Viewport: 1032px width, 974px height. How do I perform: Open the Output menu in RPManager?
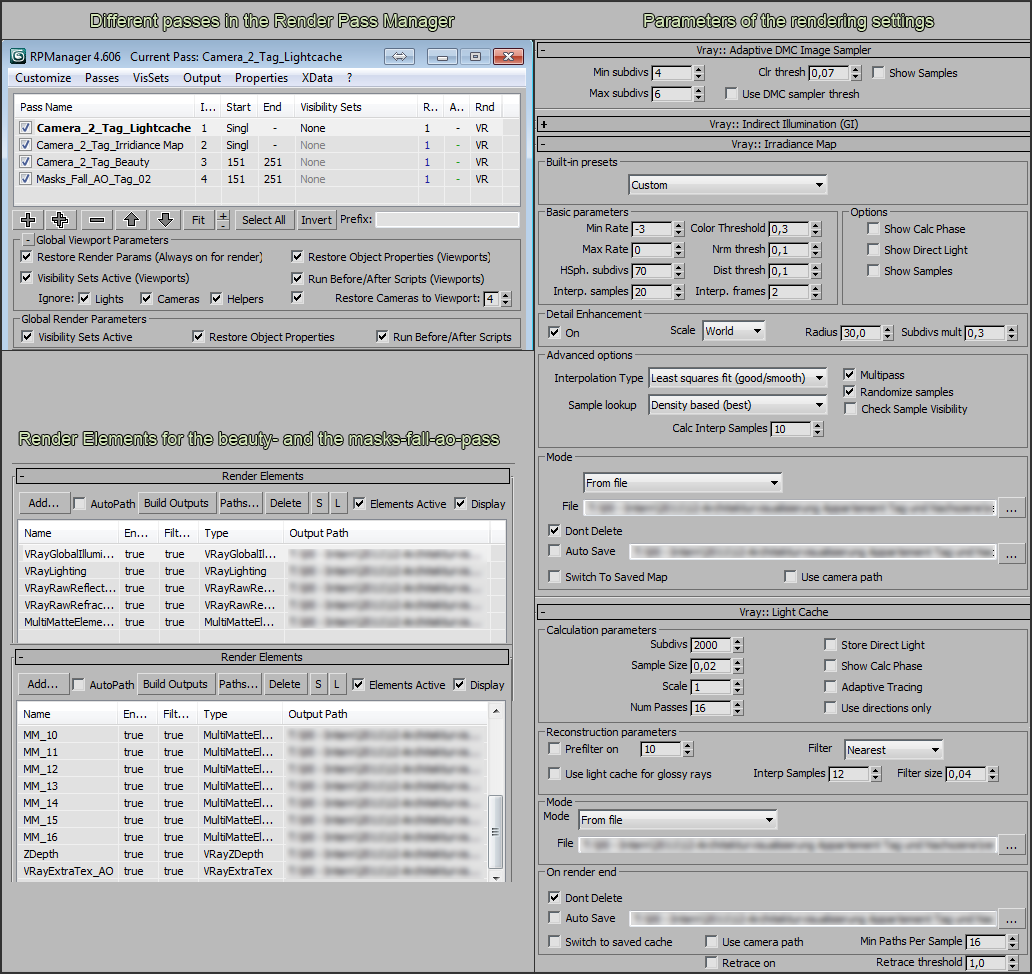click(202, 78)
